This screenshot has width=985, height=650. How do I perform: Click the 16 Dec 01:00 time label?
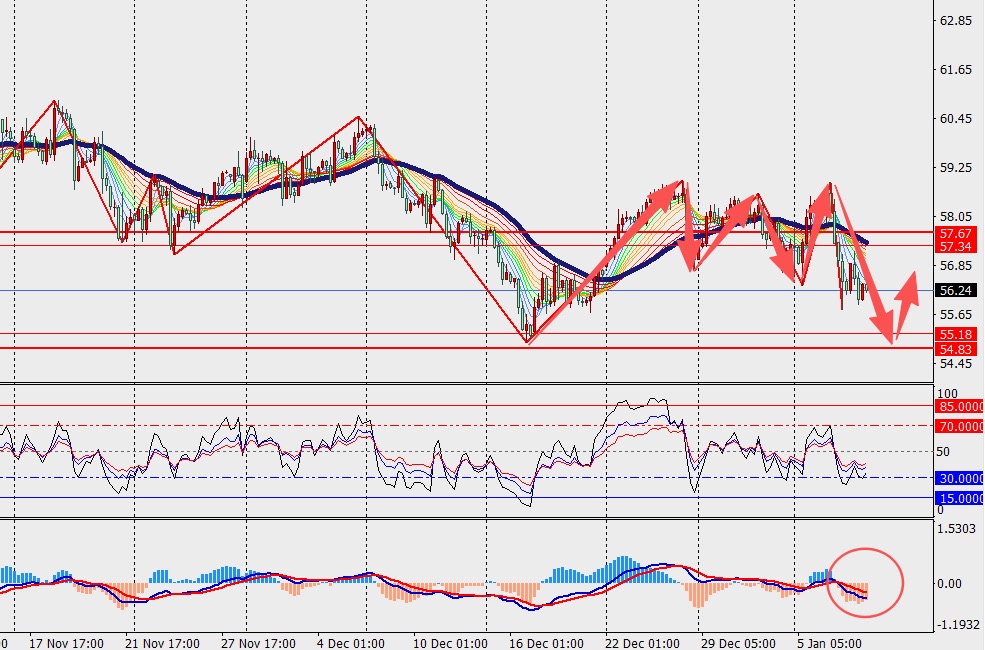click(x=545, y=642)
